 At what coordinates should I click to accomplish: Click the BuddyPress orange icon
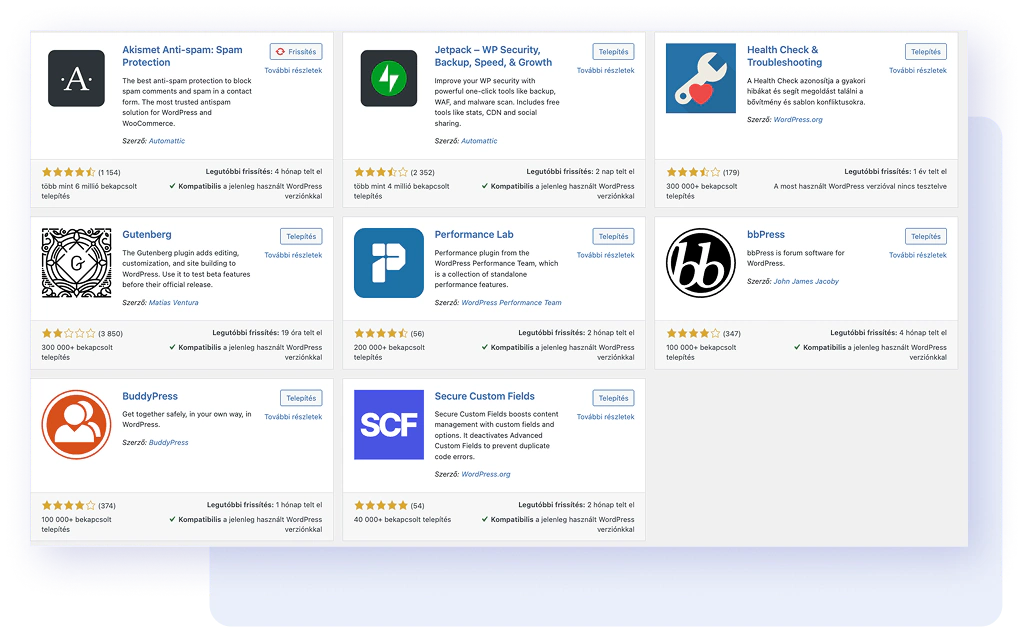(x=77, y=424)
